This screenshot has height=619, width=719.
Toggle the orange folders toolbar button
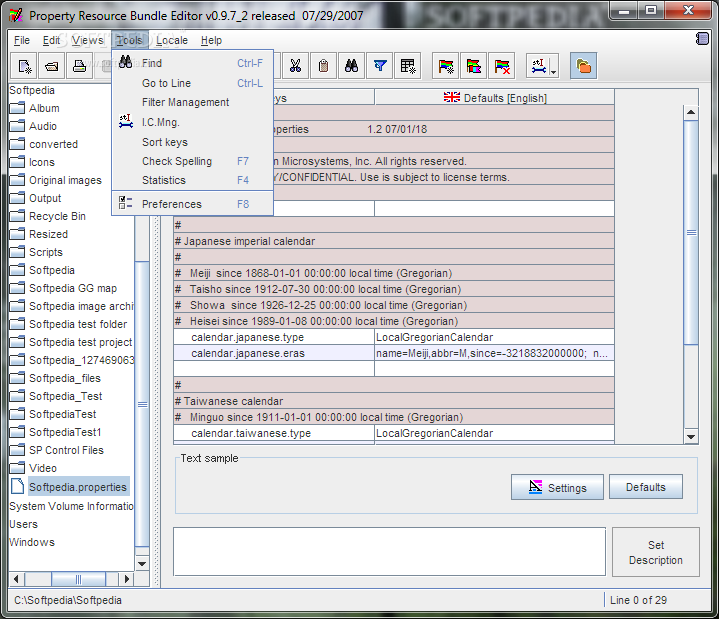[x=583, y=66]
